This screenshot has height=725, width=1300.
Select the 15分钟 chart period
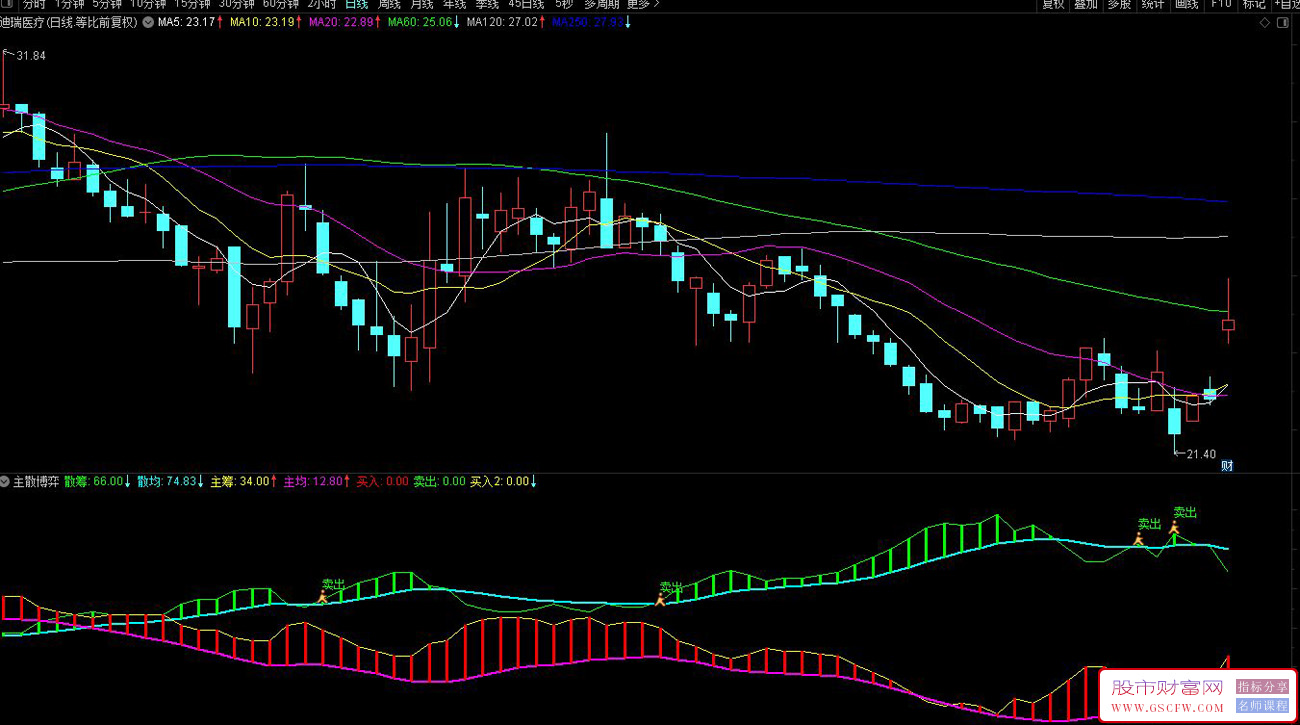tap(193, 4)
